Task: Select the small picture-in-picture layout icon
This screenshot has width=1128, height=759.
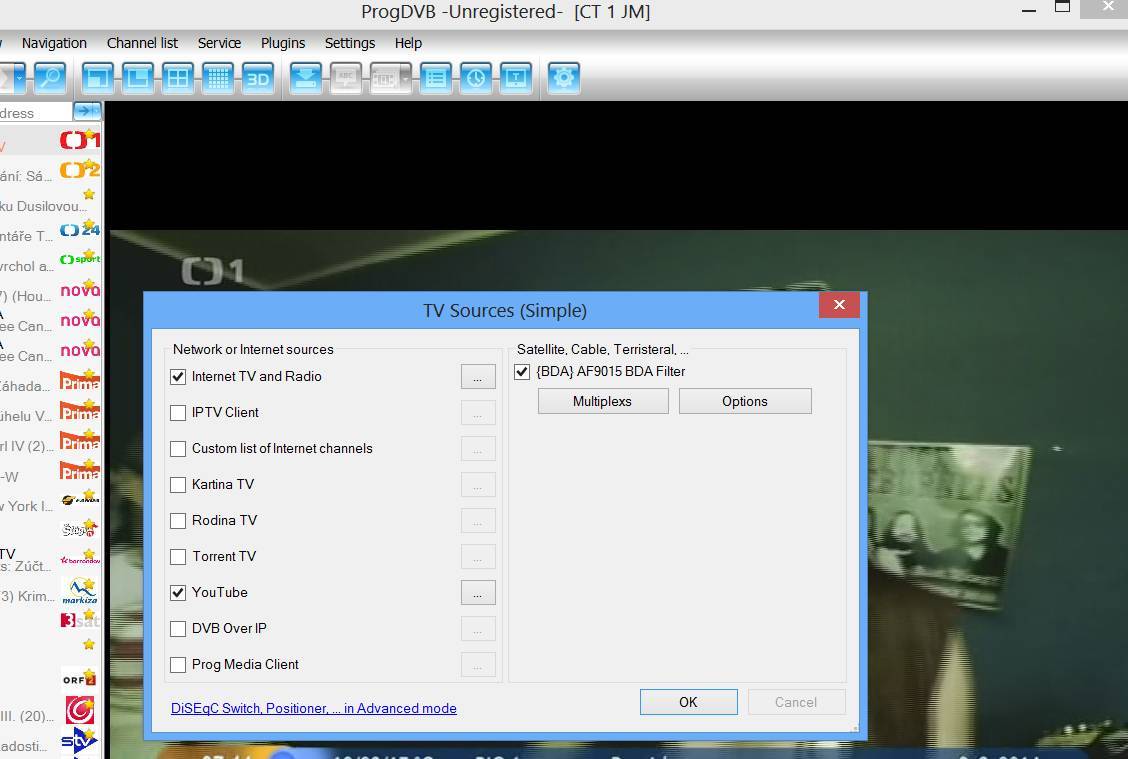Action: 98,78
